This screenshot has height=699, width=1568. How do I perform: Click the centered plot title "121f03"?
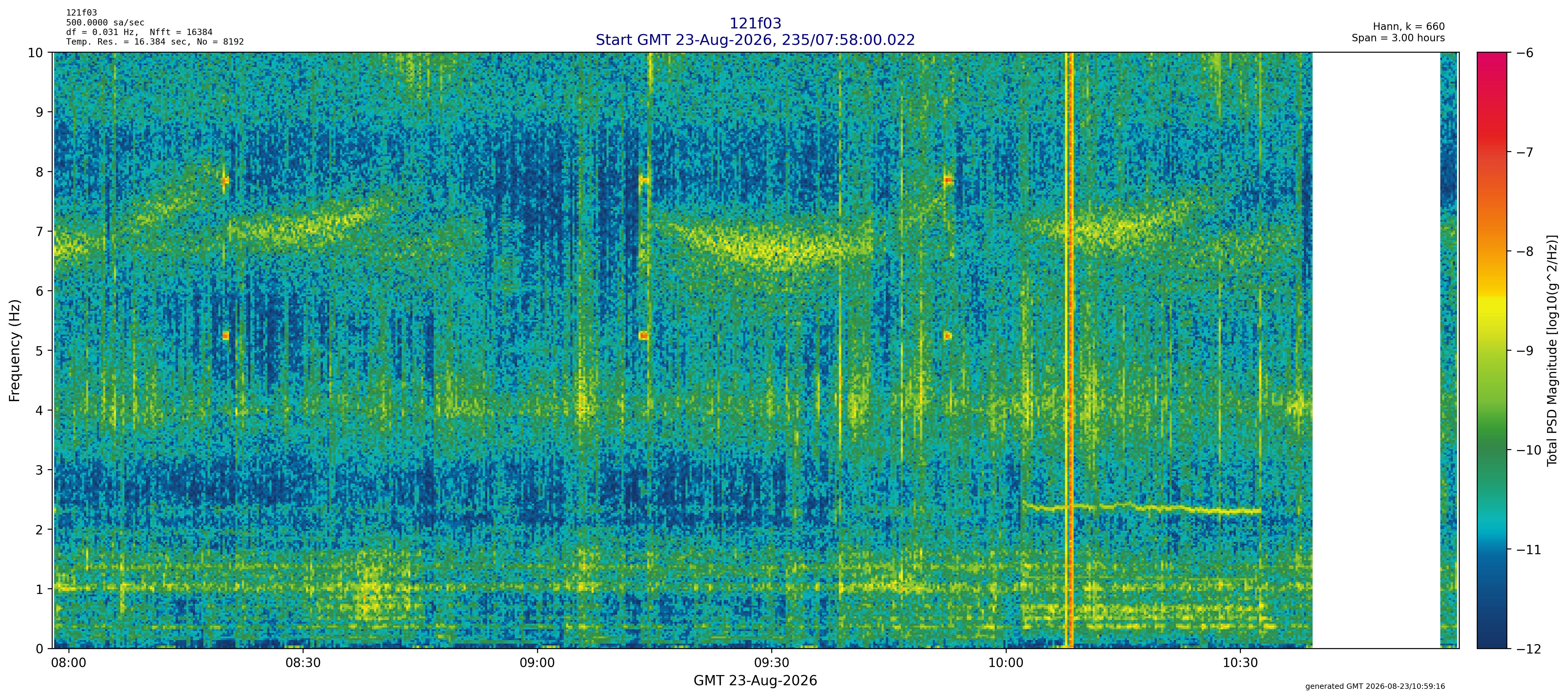click(755, 23)
